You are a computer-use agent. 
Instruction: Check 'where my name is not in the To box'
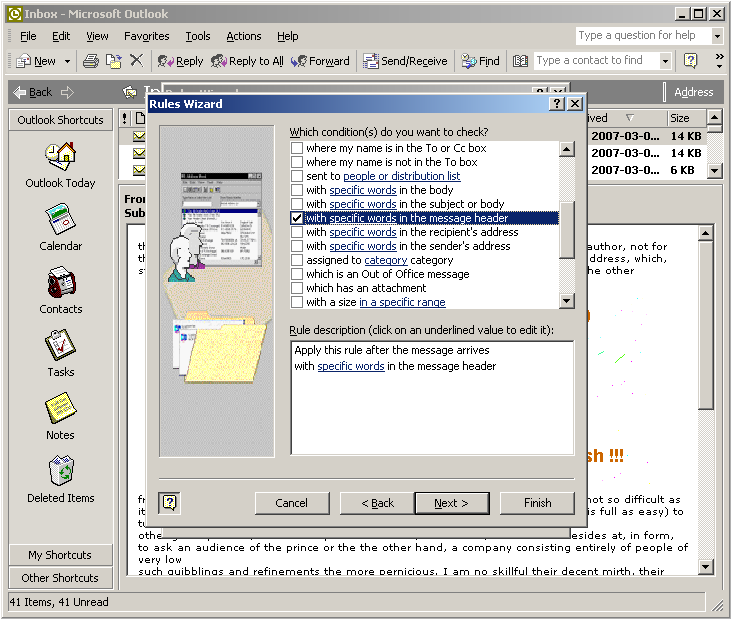[297, 163]
